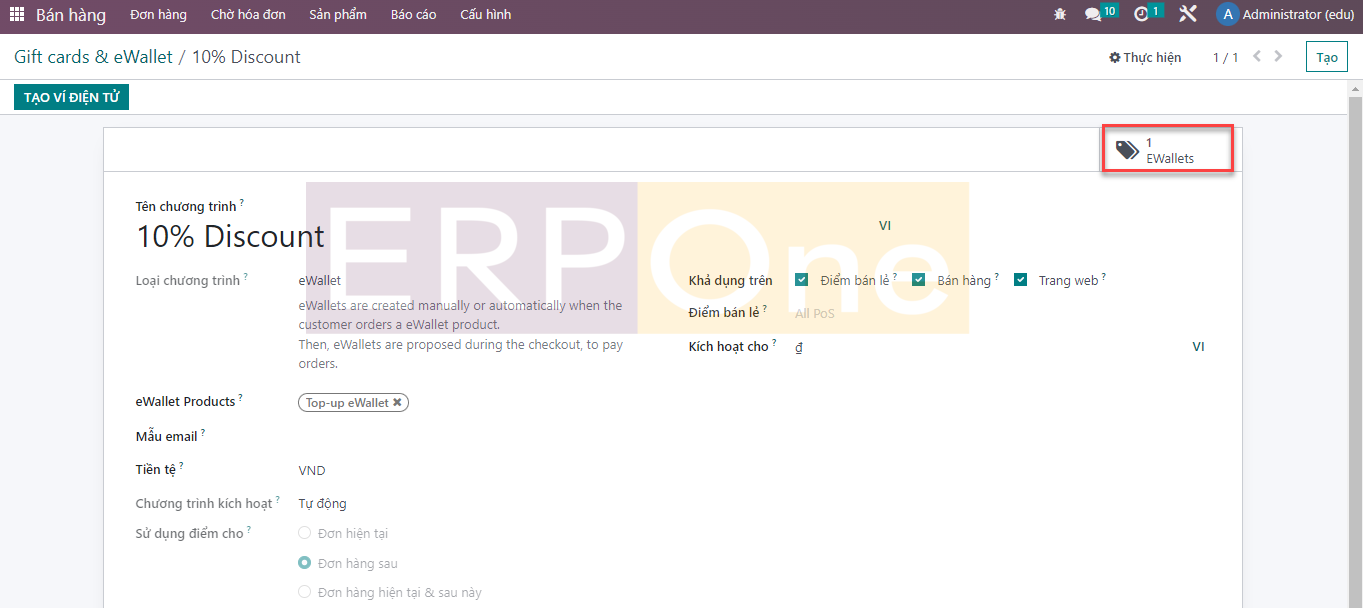Open the eWallets tag smart button
Image resolution: width=1363 pixels, height=608 pixels.
pos(1167,150)
